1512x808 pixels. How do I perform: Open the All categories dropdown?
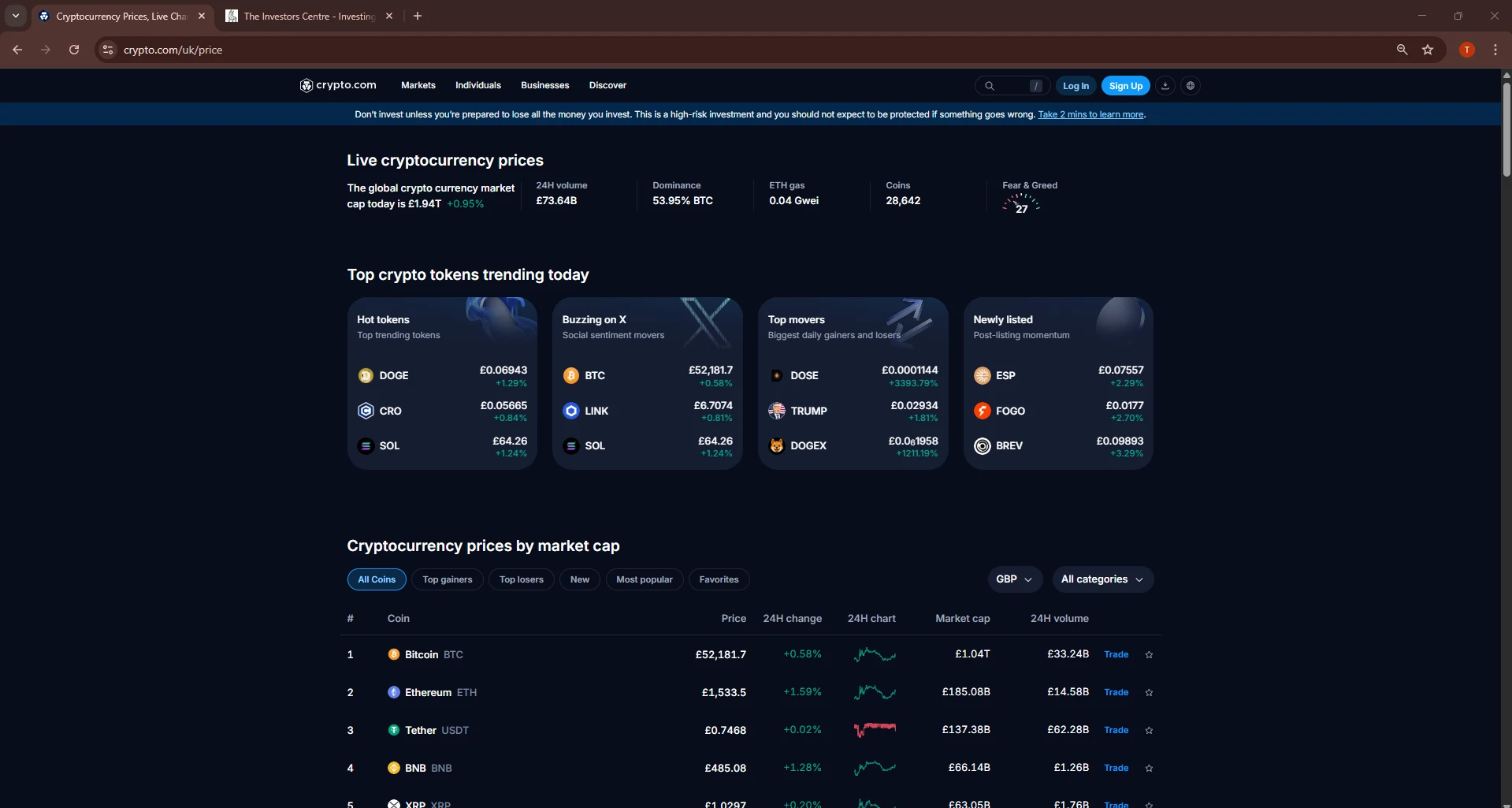coord(1102,579)
